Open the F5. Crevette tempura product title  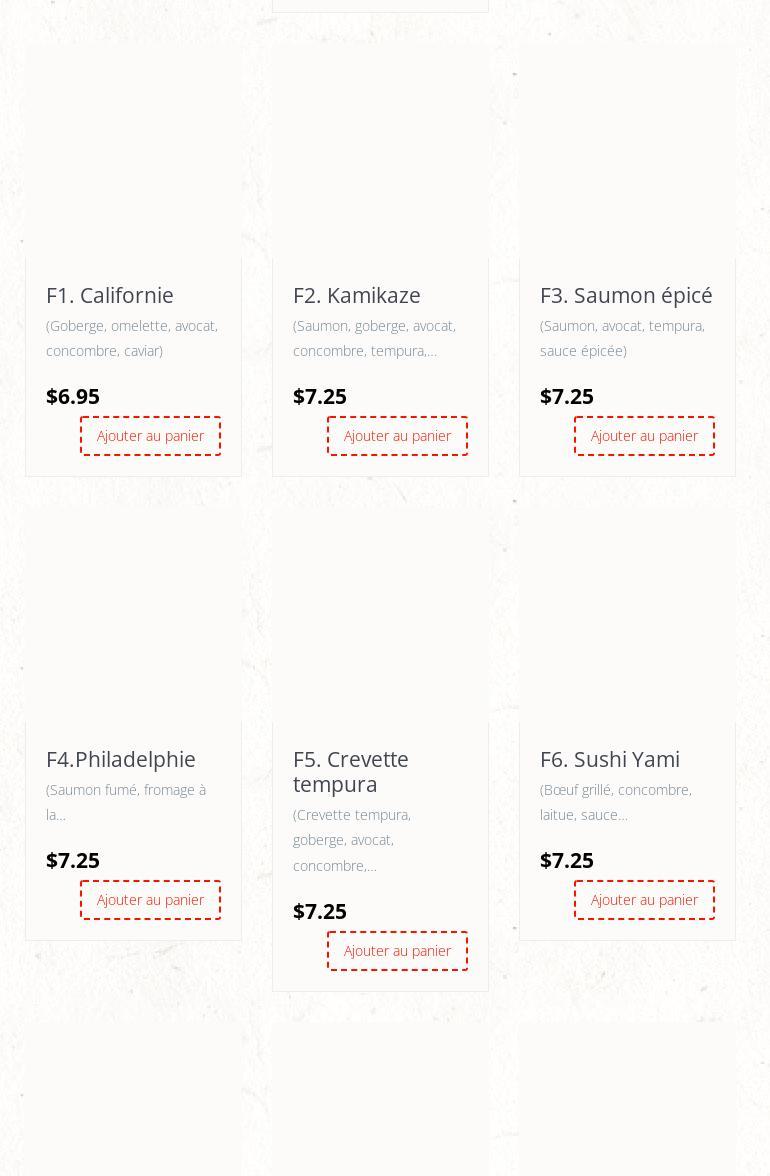[x=351, y=771]
